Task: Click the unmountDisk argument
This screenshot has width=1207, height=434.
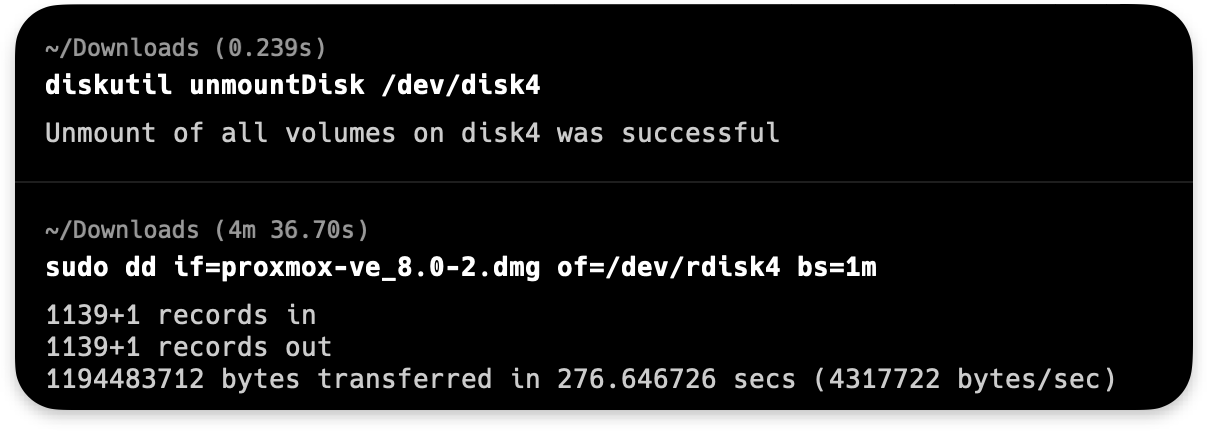Action: [277, 85]
